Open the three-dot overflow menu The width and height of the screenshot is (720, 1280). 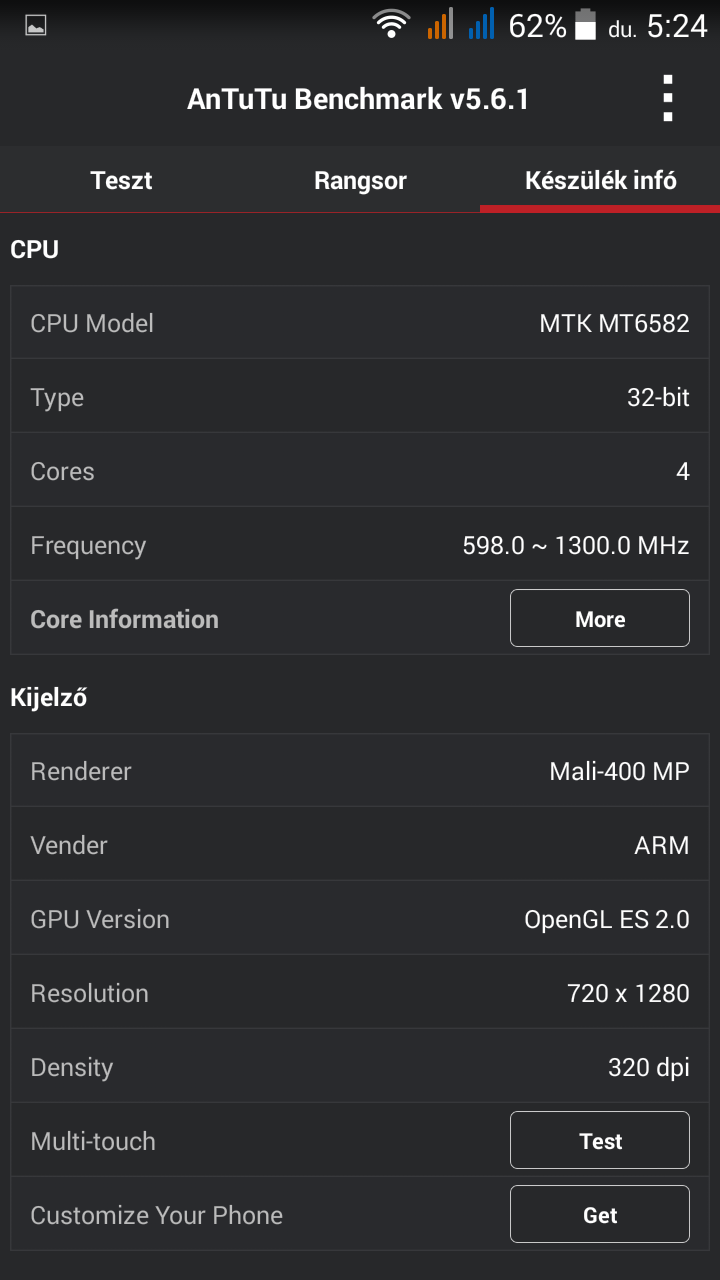pyautogui.click(x=668, y=99)
